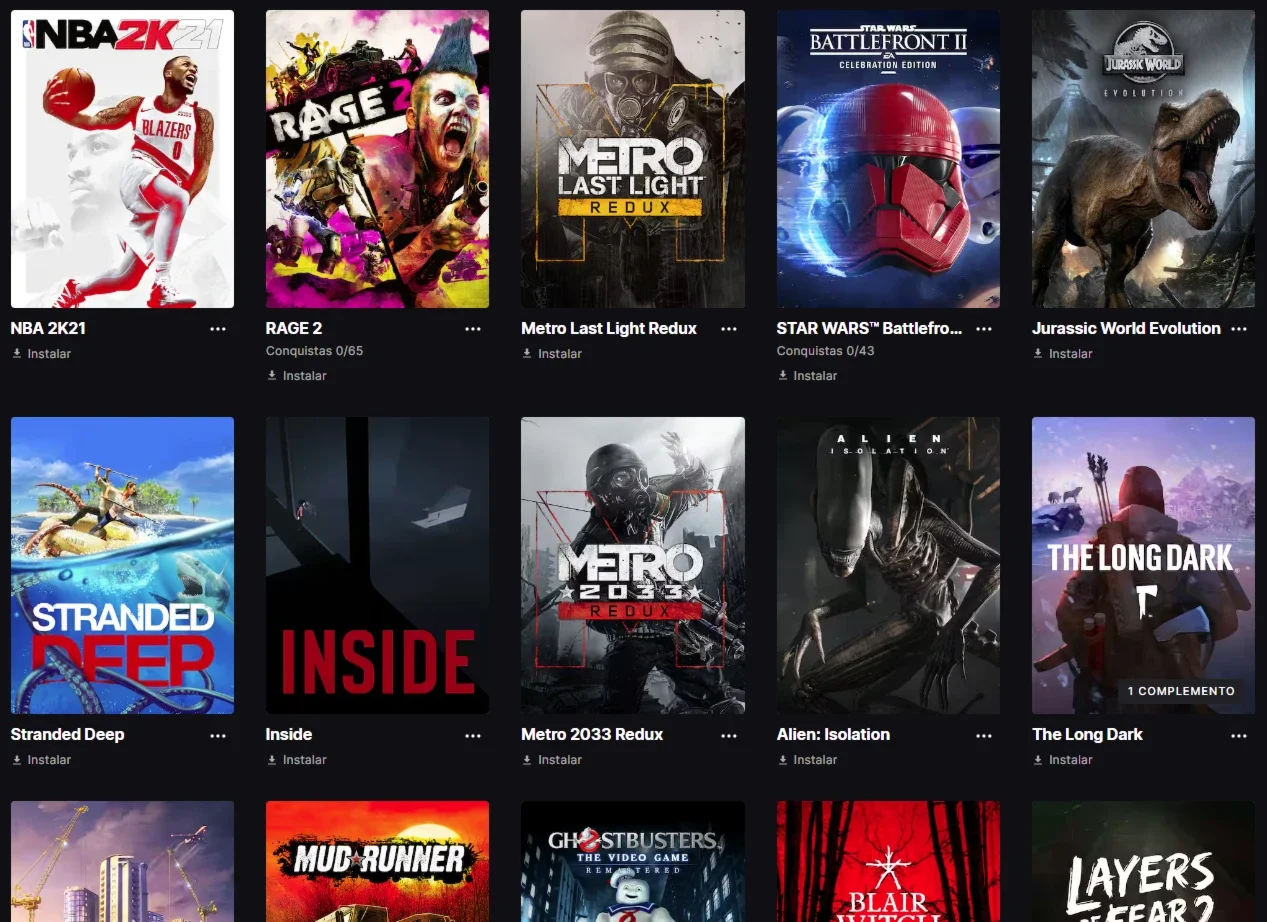Click Instalar under Metro Last Light Redux

pyautogui.click(x=552, y=354)
